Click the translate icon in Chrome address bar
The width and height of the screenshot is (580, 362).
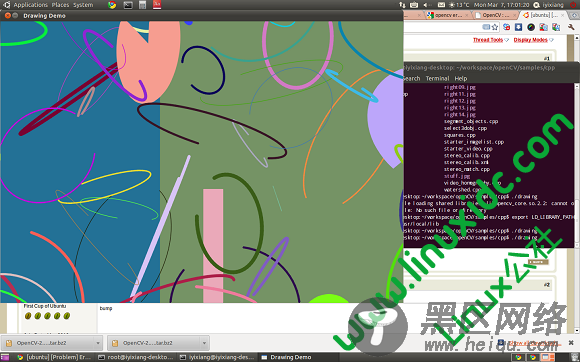(x=486, y=27)
